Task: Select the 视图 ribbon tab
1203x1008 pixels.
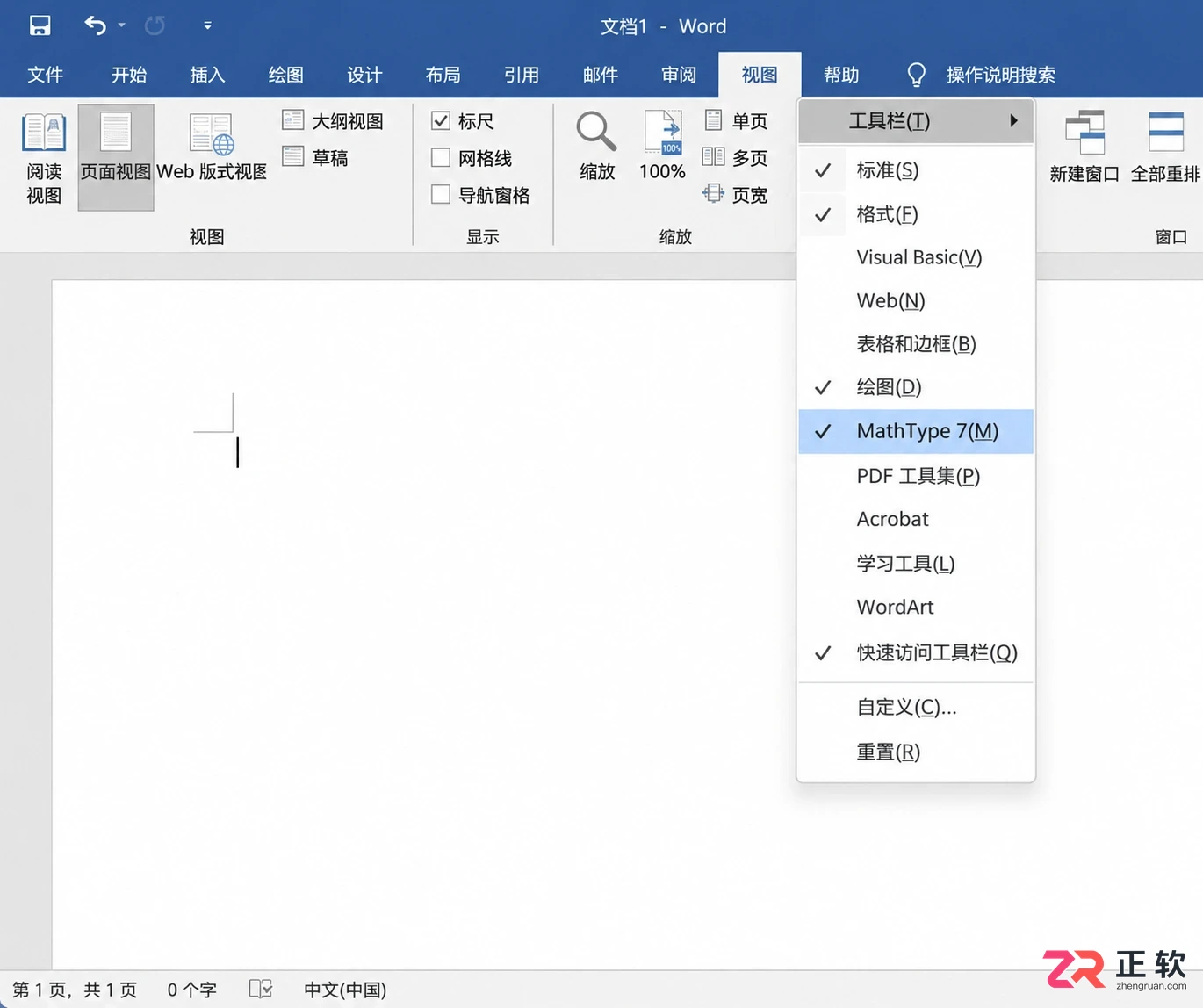Action: click(x=760, y=75)
